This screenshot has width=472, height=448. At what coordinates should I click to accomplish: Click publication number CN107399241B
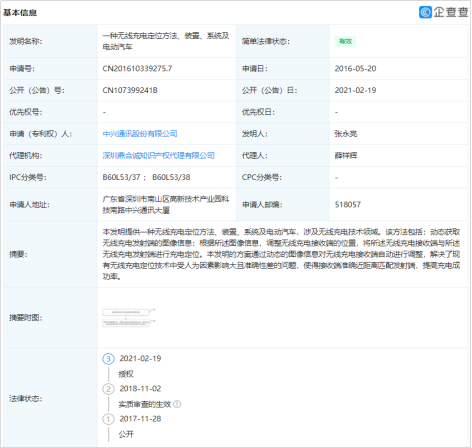tap(130, 90)
